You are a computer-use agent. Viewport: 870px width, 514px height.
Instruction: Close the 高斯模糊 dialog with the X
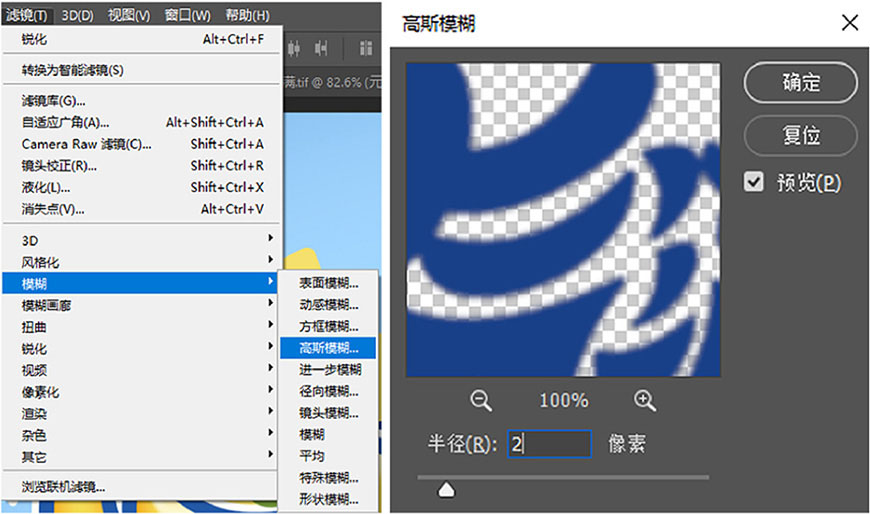click(849, 23)
